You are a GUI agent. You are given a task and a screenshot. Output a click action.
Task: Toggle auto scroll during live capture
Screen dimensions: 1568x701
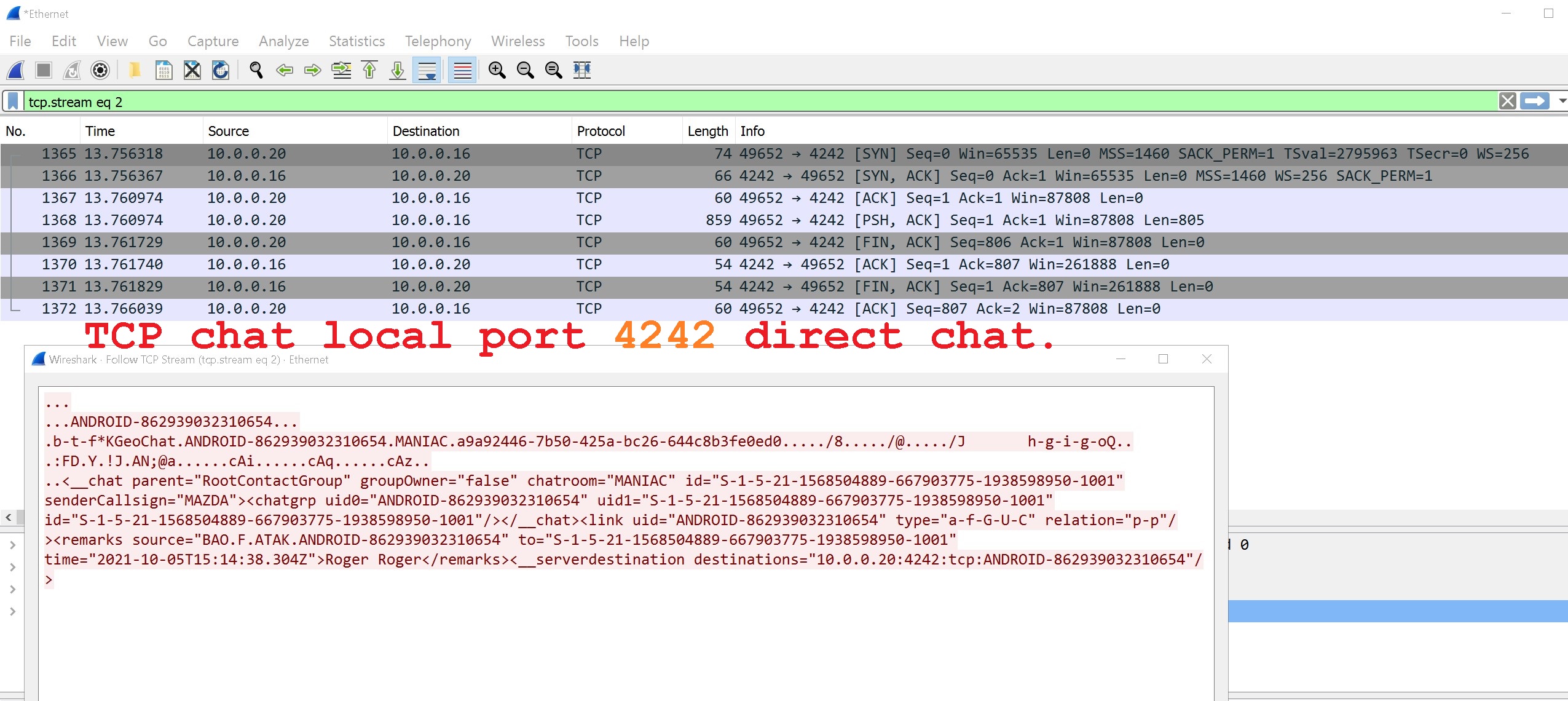coord(427,70)
